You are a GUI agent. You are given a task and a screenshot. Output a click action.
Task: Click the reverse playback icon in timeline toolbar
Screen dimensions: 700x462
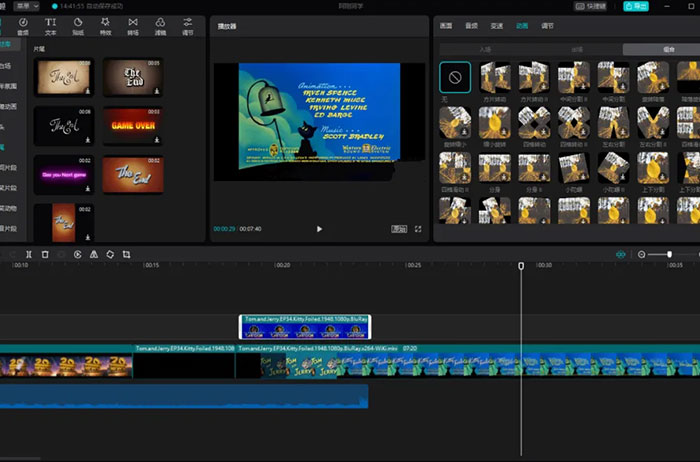(78, 254)
